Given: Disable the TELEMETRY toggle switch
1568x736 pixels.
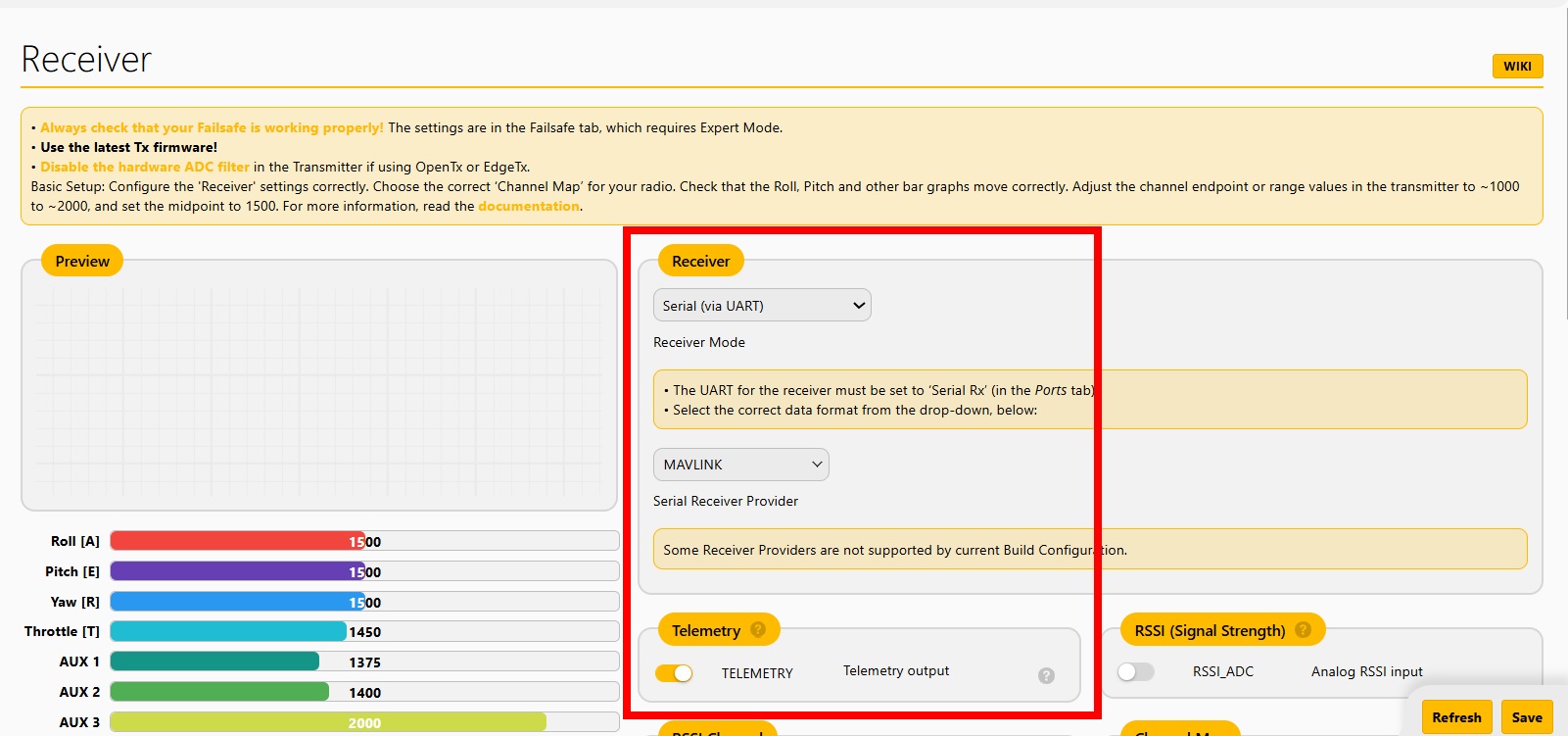Looking at the screenshot, I should pos(674,673).
